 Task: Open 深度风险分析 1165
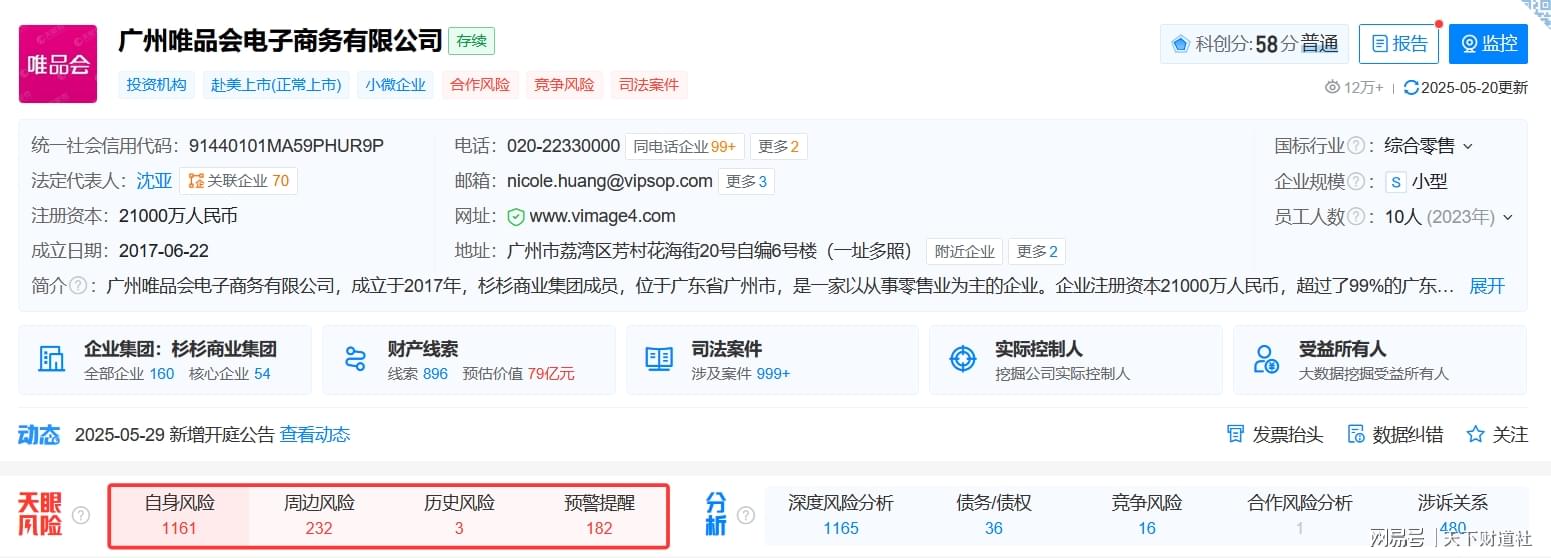point(841,515)
